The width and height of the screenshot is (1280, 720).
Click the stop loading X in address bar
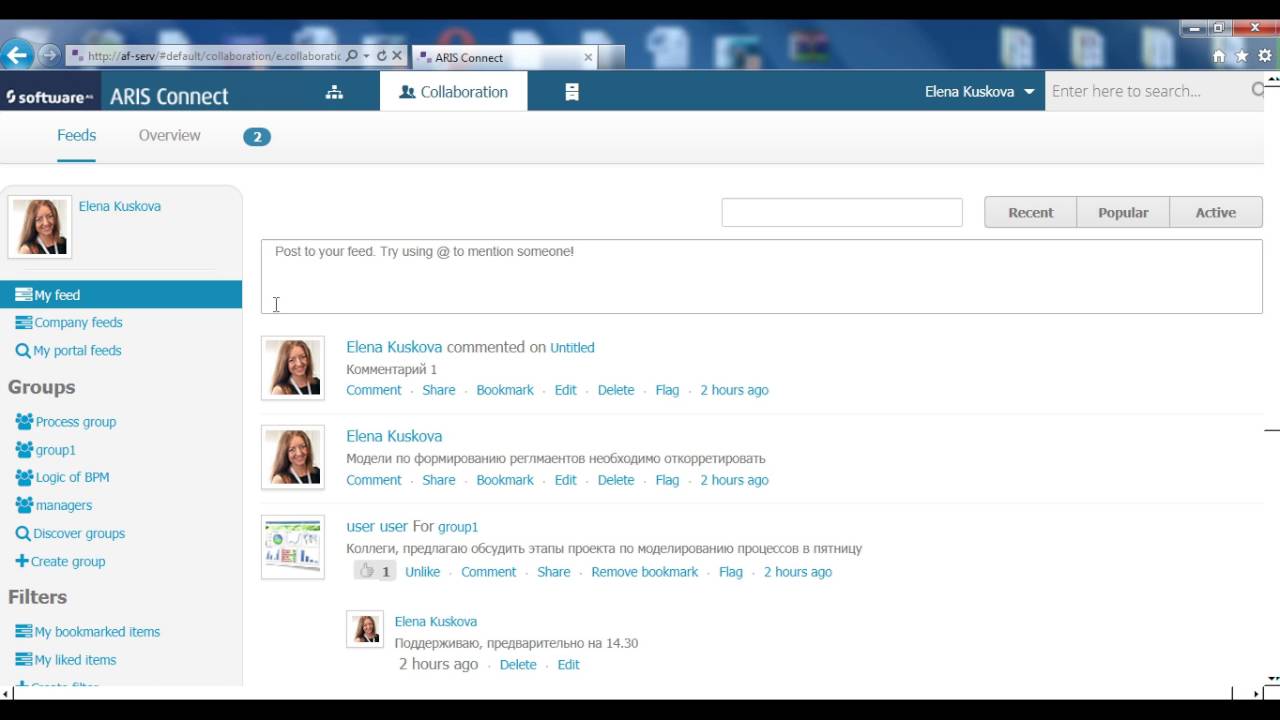click(x=397, y=57)
